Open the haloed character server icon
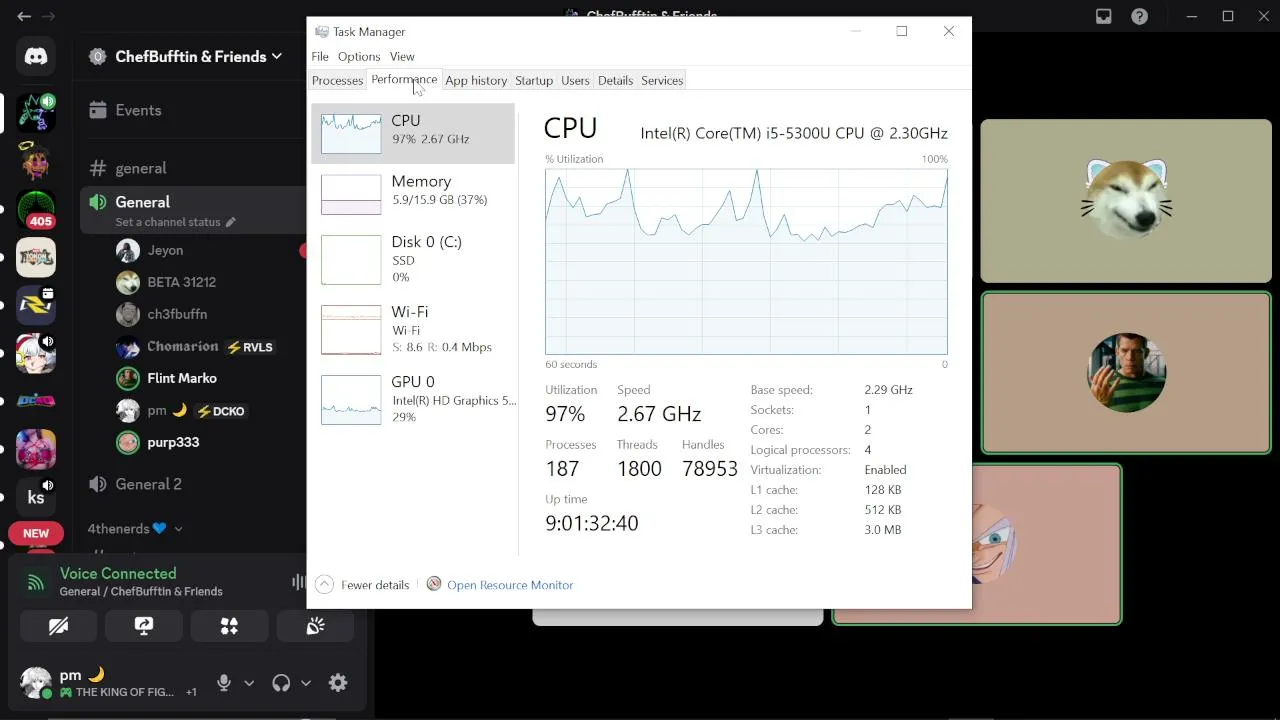The height and width of the screenshot is (720, 1280). click(x=36, y=161)
